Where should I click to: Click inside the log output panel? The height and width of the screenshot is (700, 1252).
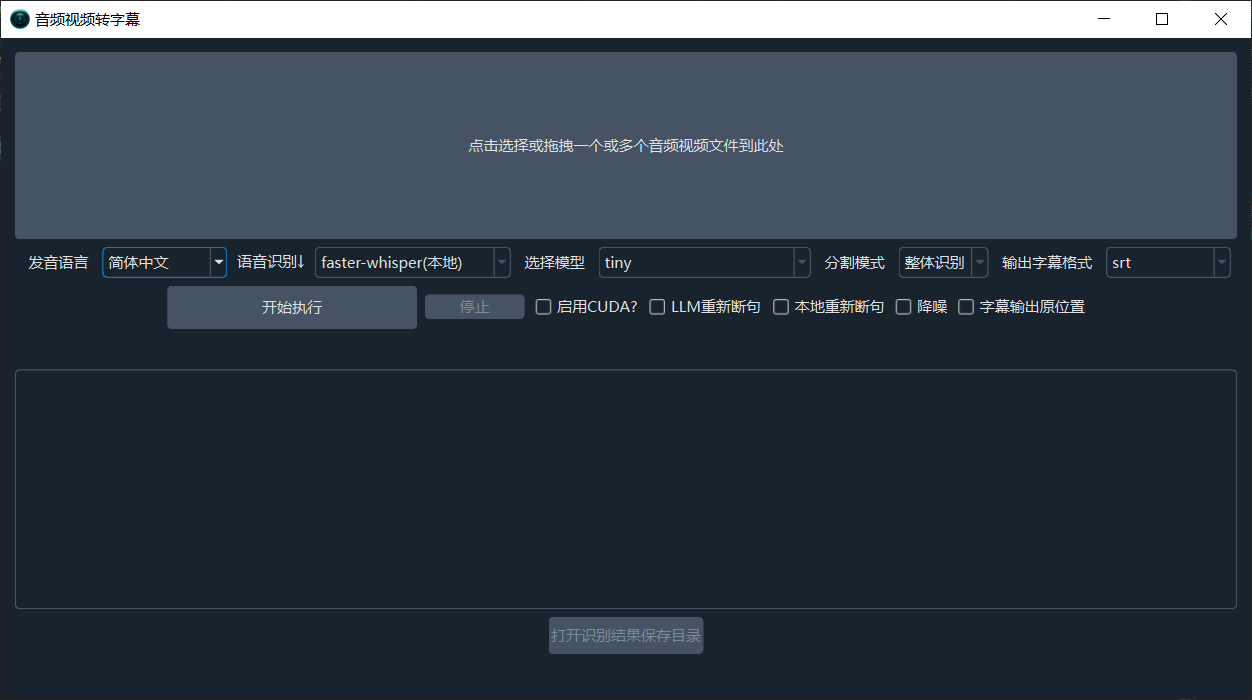tap(626, 488)
